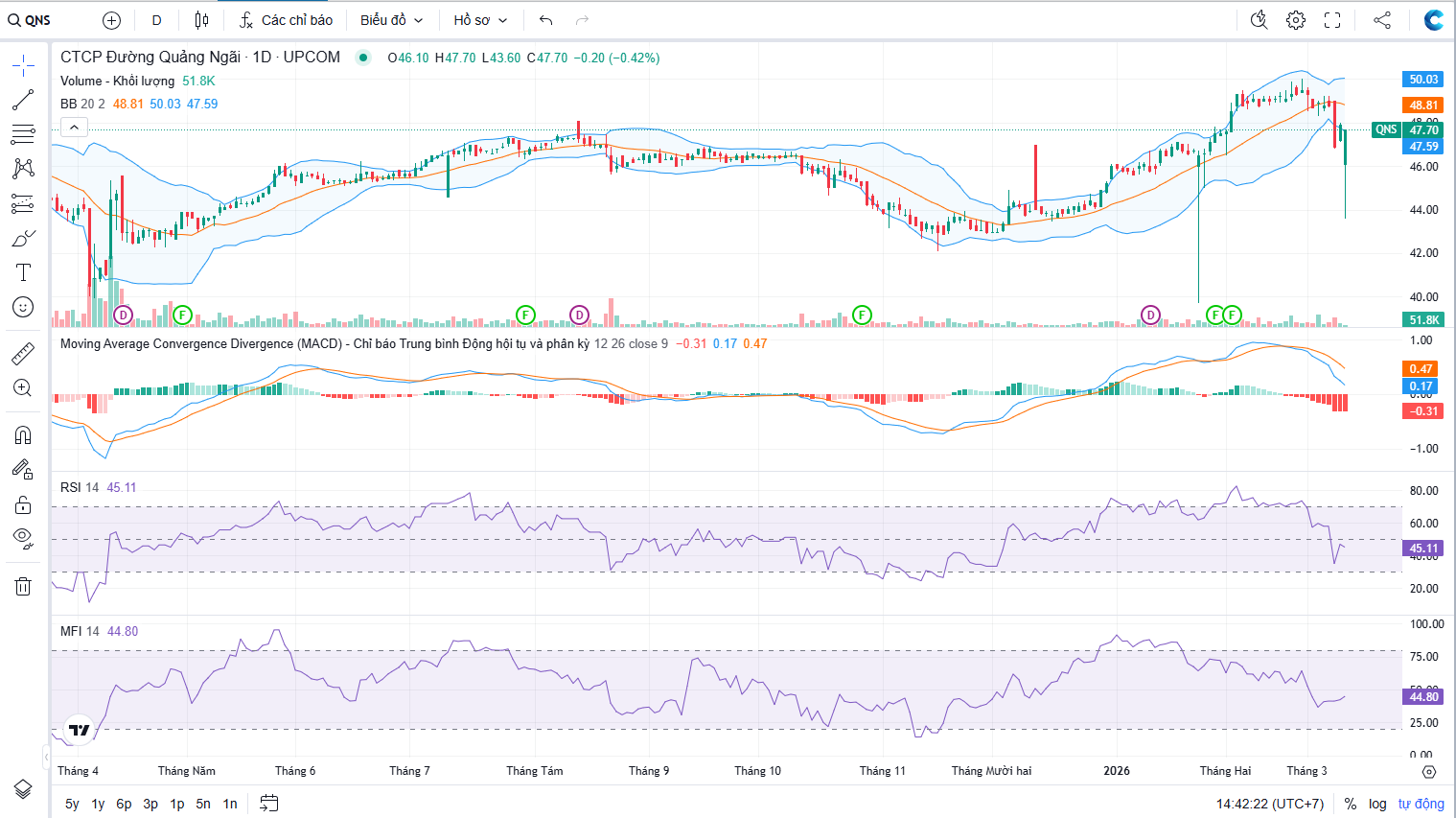The image size is (1456, 818).
Task: Open the emoji icons tool
Action: pos(23,307)
